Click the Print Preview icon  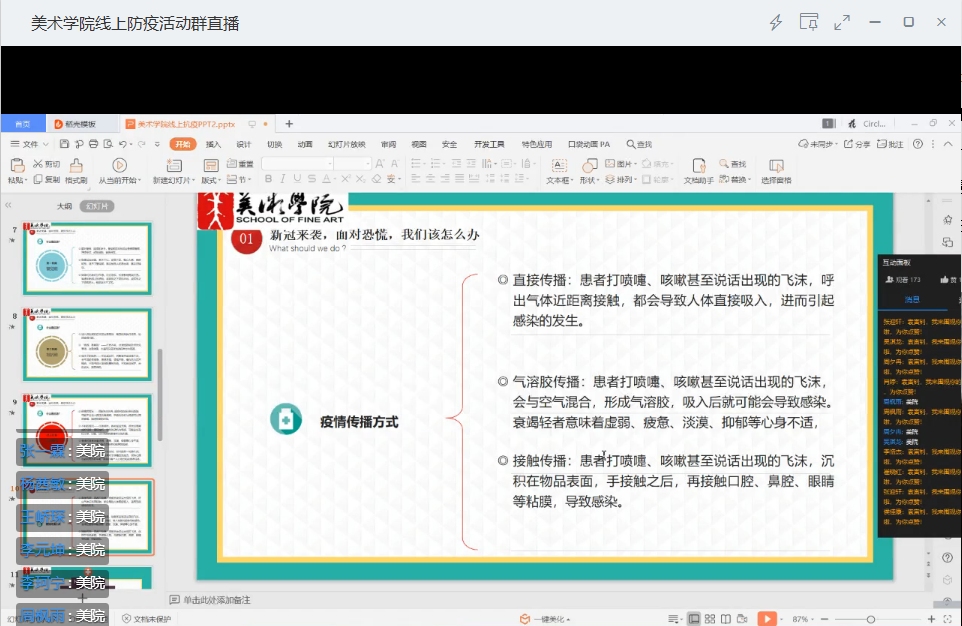coord(108,144)
